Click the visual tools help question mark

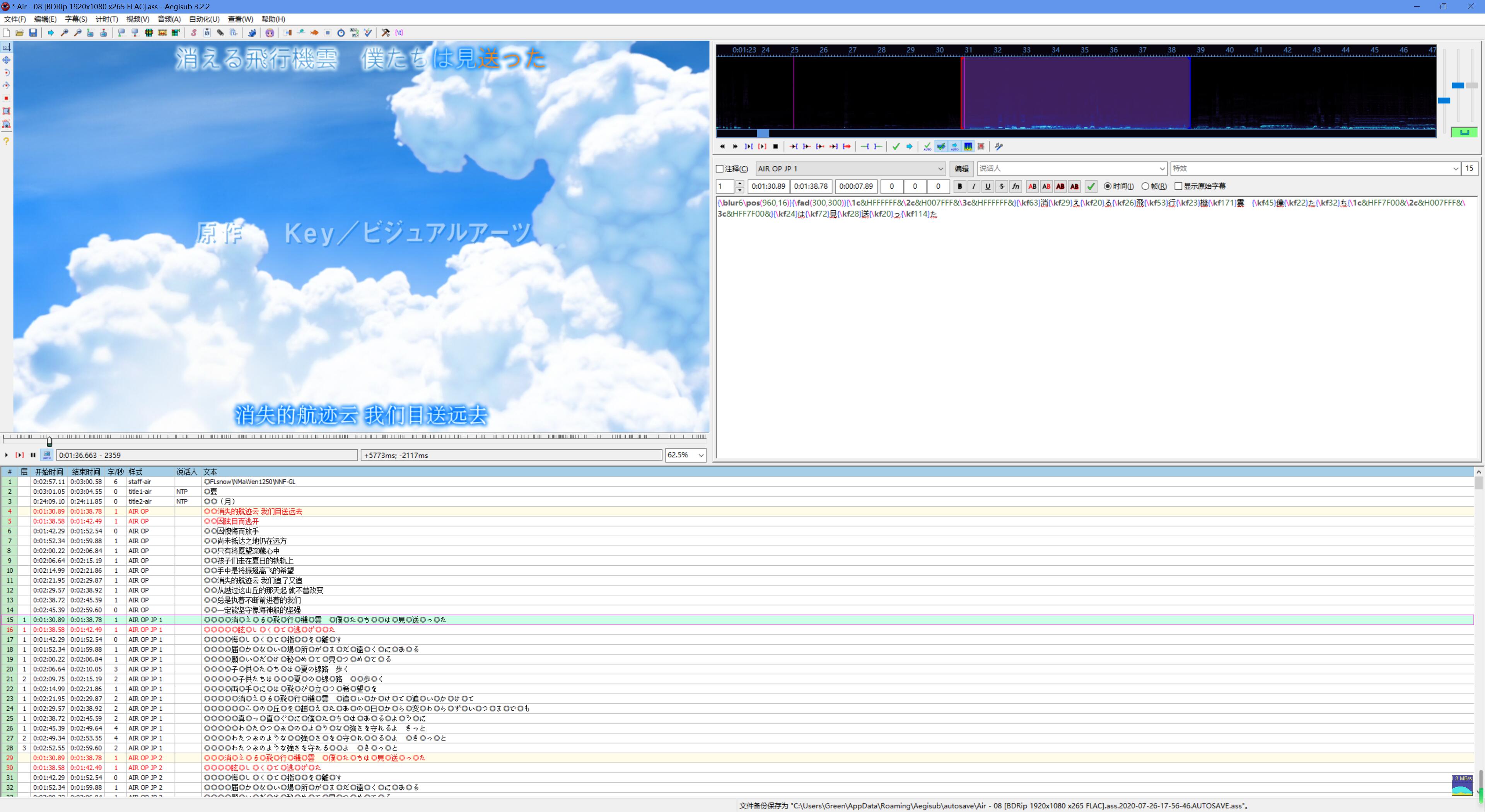[6, 141]
